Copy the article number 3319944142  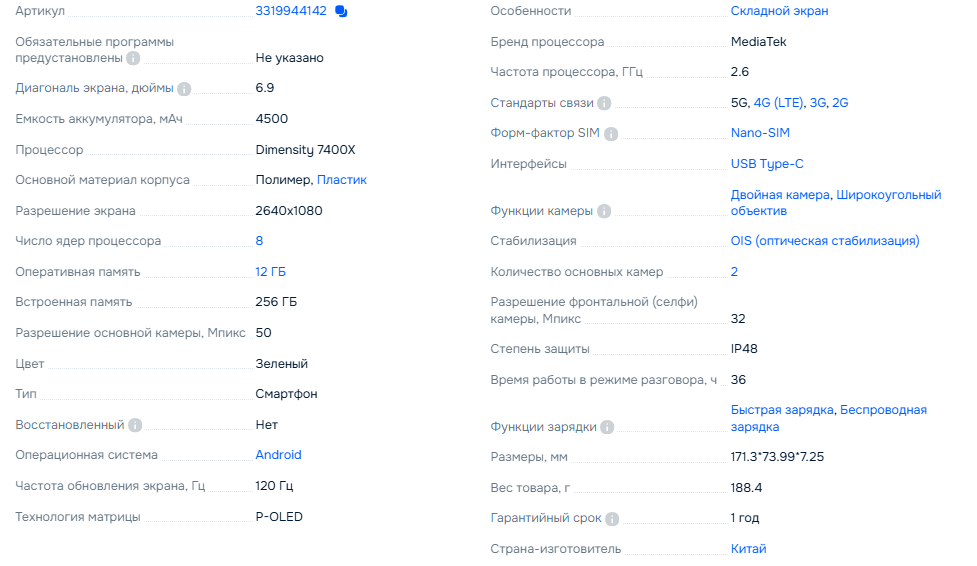point(341,11)
